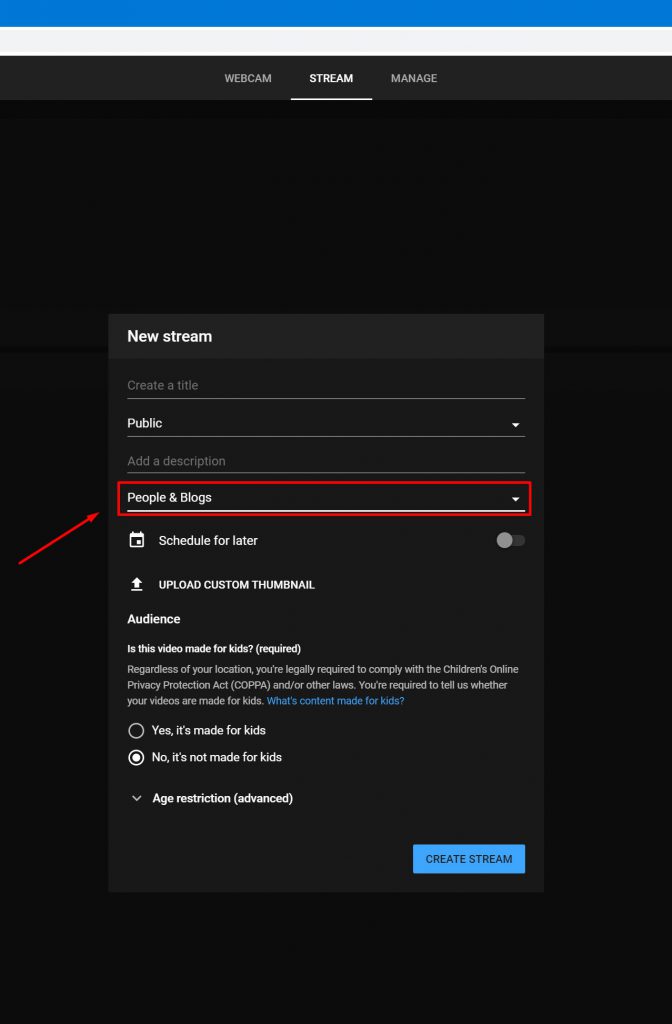Click the Schedule for later label
This screenshot has height=1024, width=672.
point(208,541)
